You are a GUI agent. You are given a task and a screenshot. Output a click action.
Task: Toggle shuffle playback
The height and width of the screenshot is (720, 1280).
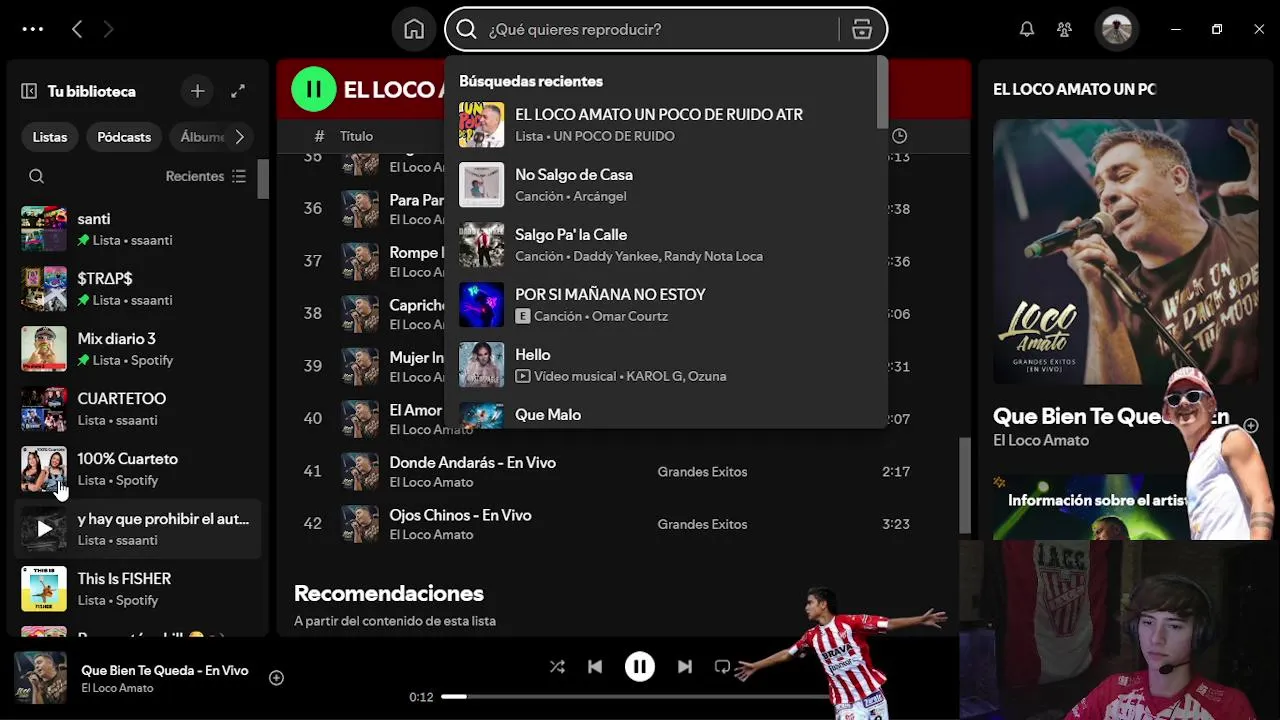(557, 667)
